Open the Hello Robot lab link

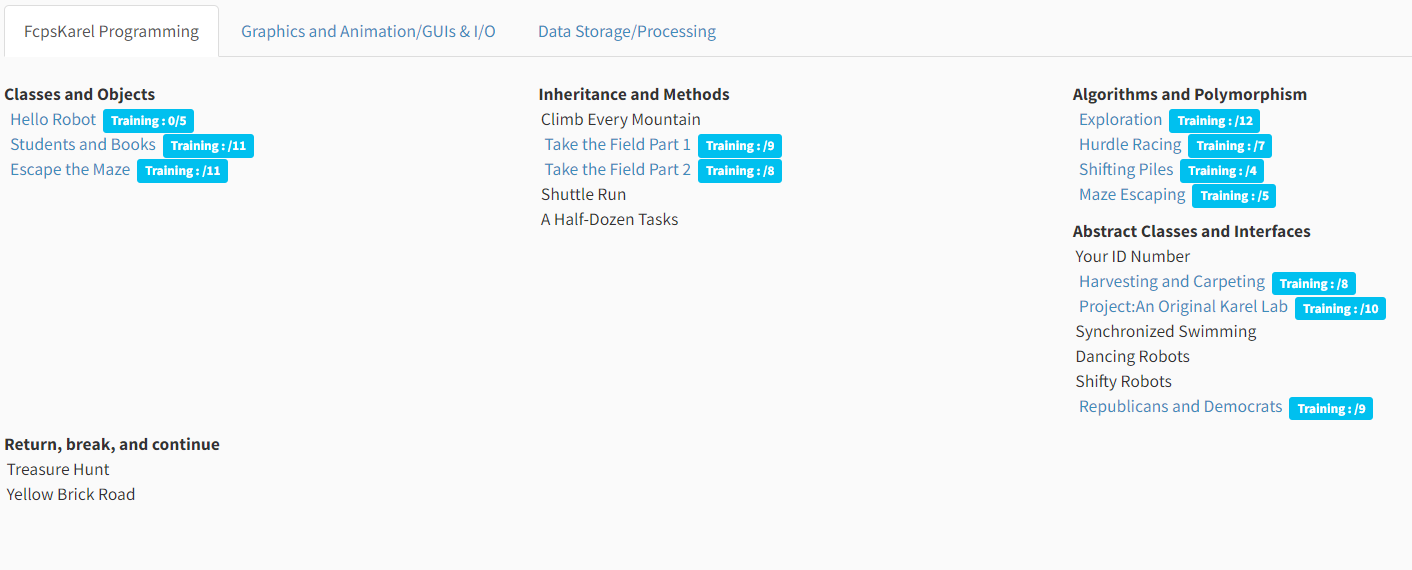pos(53,120)
